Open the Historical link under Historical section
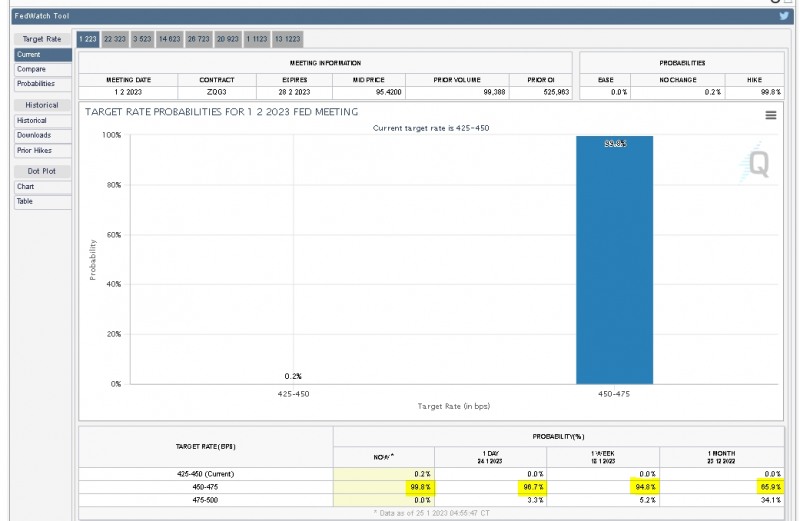This screenshot has width=800, height=521. click(43, 121)
